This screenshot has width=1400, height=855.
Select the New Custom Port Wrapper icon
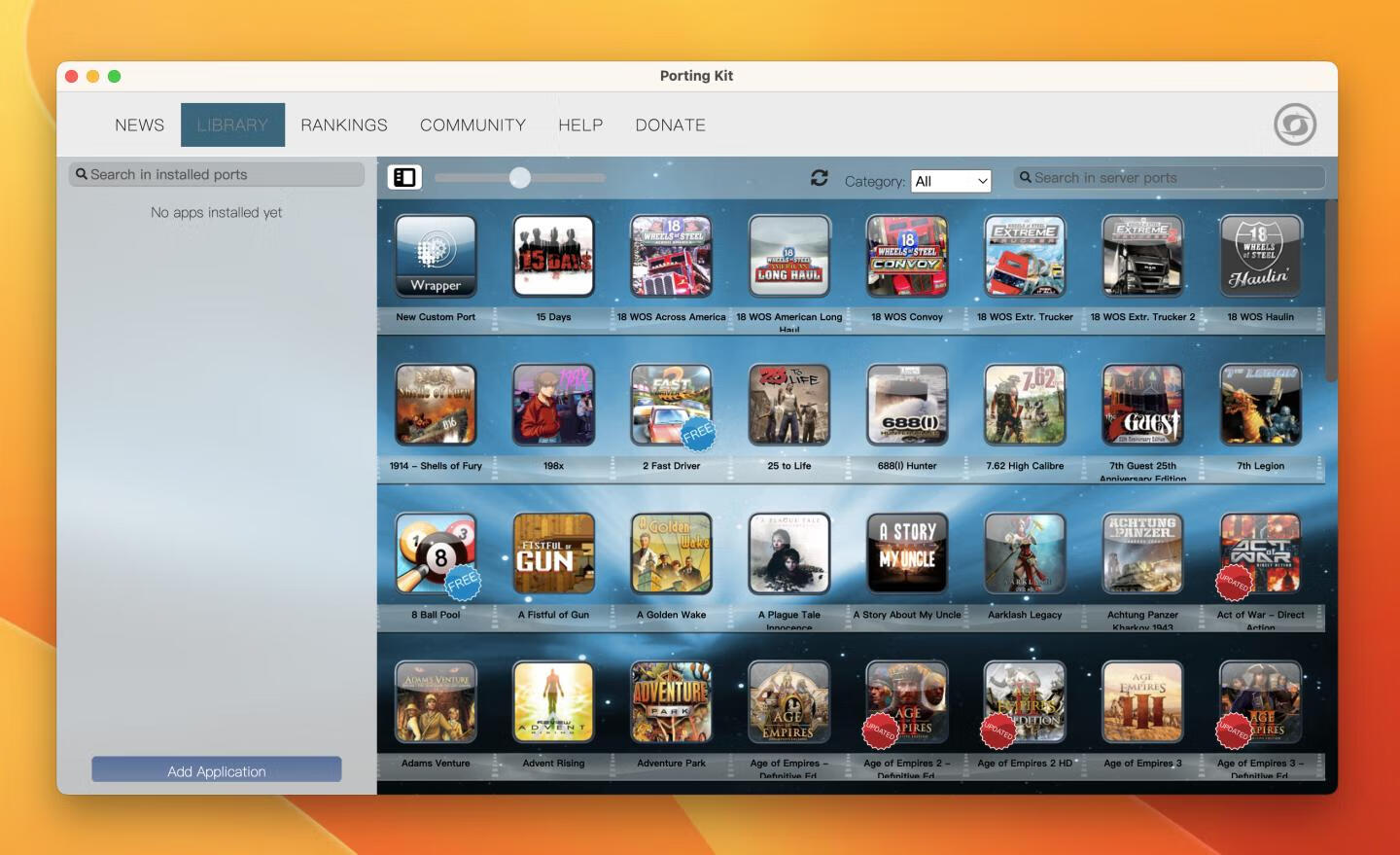(x=436, y=256)
